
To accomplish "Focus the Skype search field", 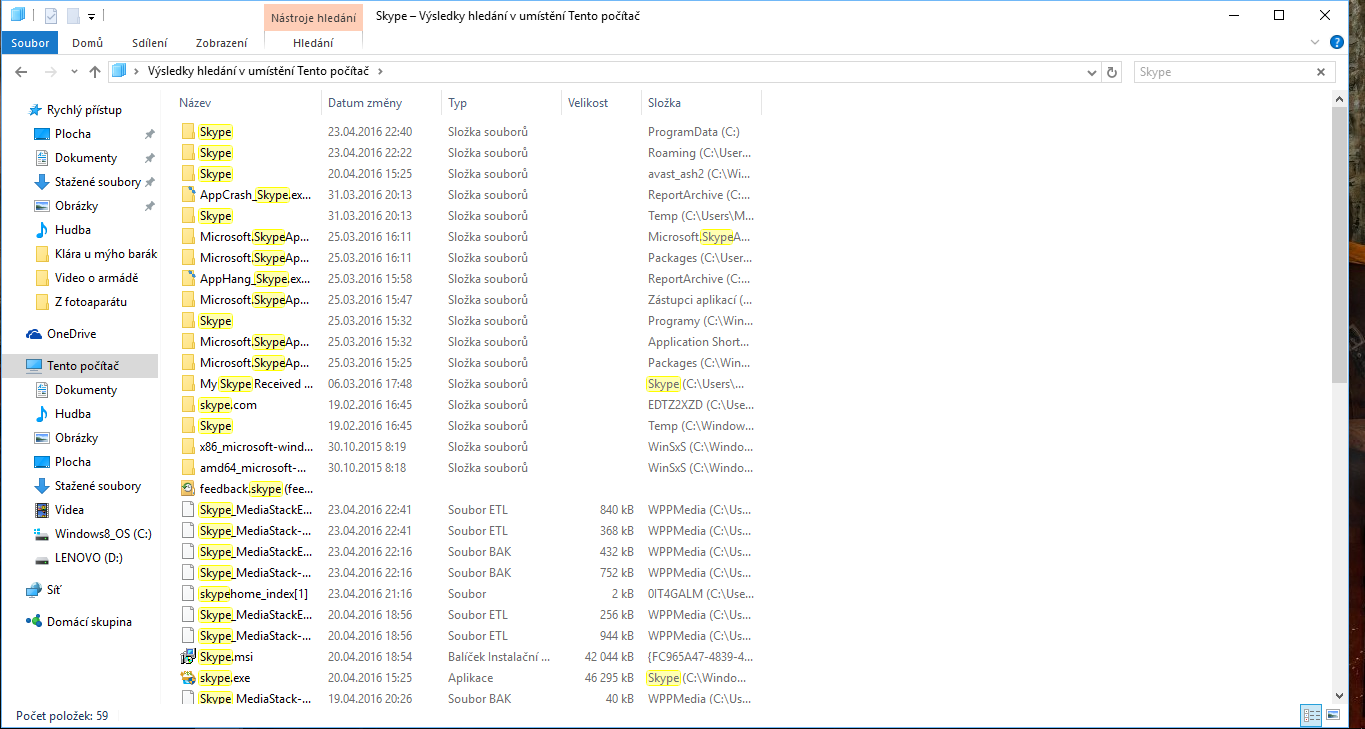I will (x=1225, y=72).
